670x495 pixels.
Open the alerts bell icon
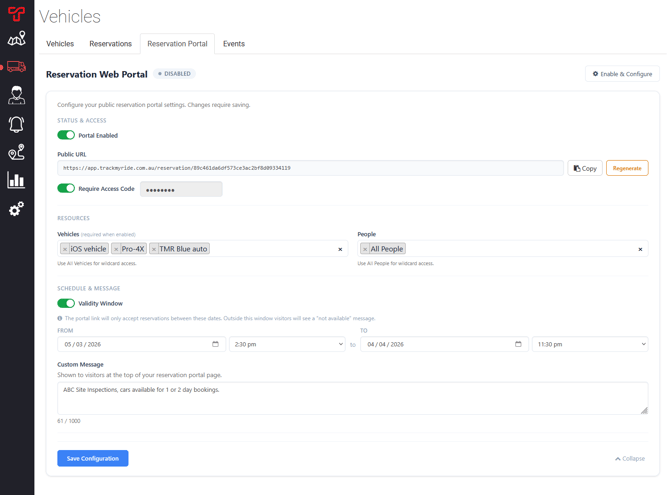click(x=16, y=124)
